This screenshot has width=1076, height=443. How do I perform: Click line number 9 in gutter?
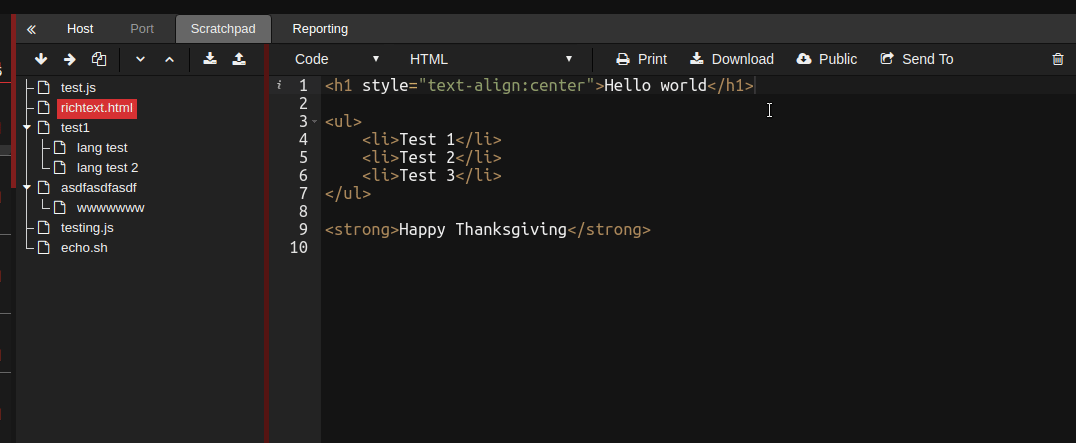[303, 229]
